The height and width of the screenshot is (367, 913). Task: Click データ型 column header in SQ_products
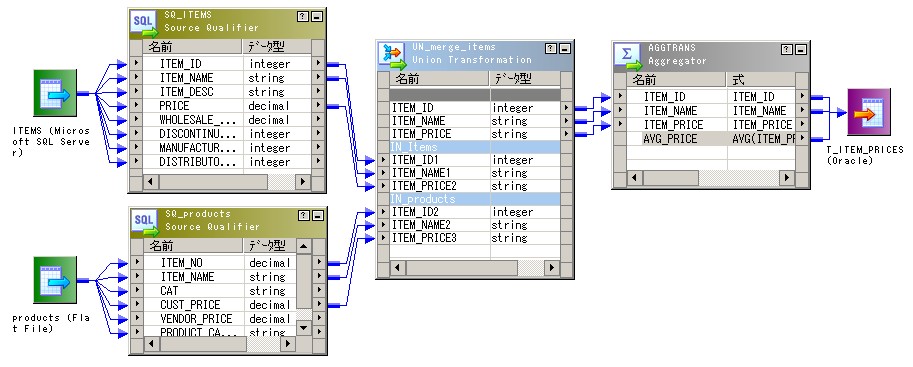(x=270, y=245)
